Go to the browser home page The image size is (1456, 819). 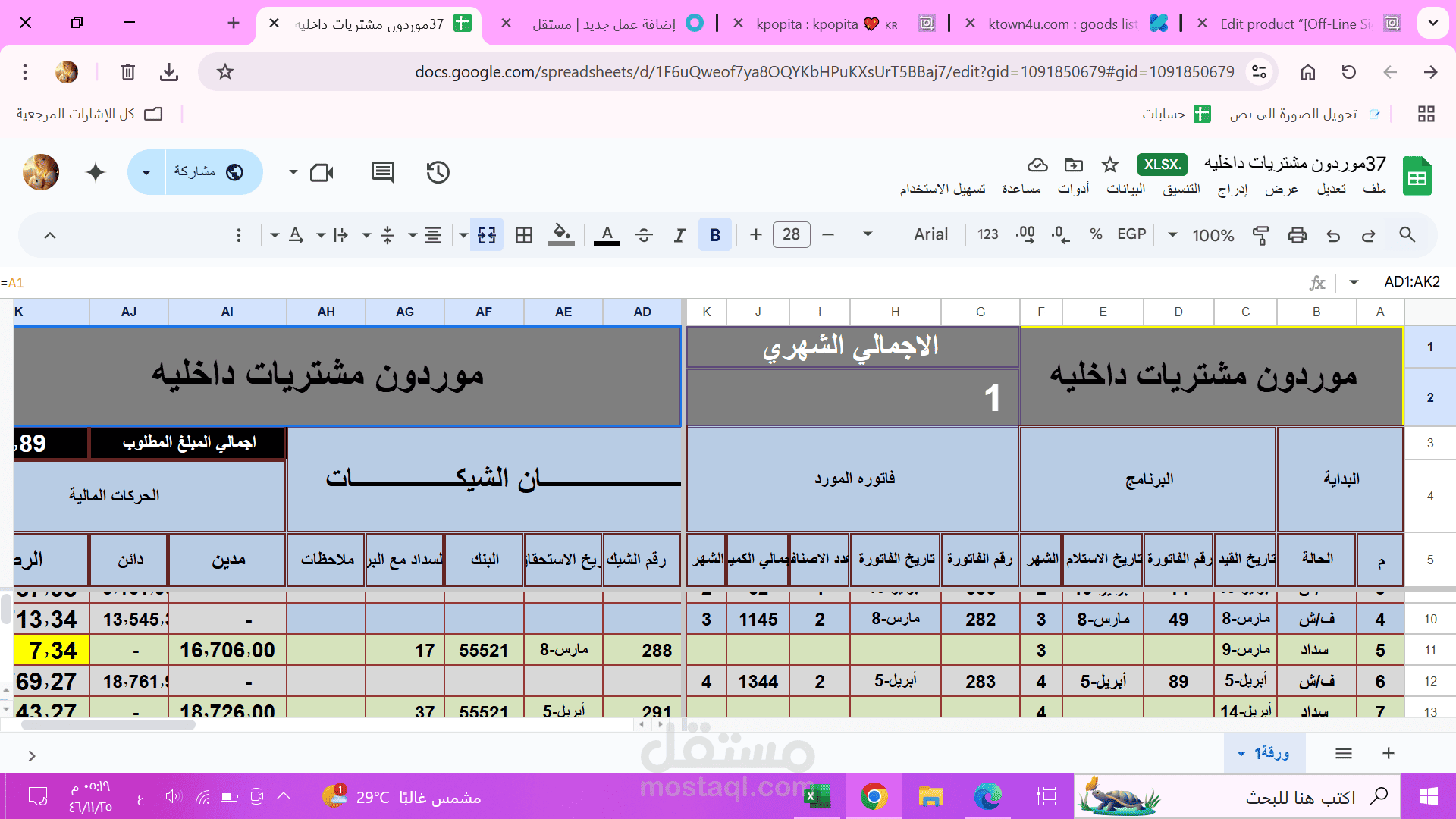1308,72
